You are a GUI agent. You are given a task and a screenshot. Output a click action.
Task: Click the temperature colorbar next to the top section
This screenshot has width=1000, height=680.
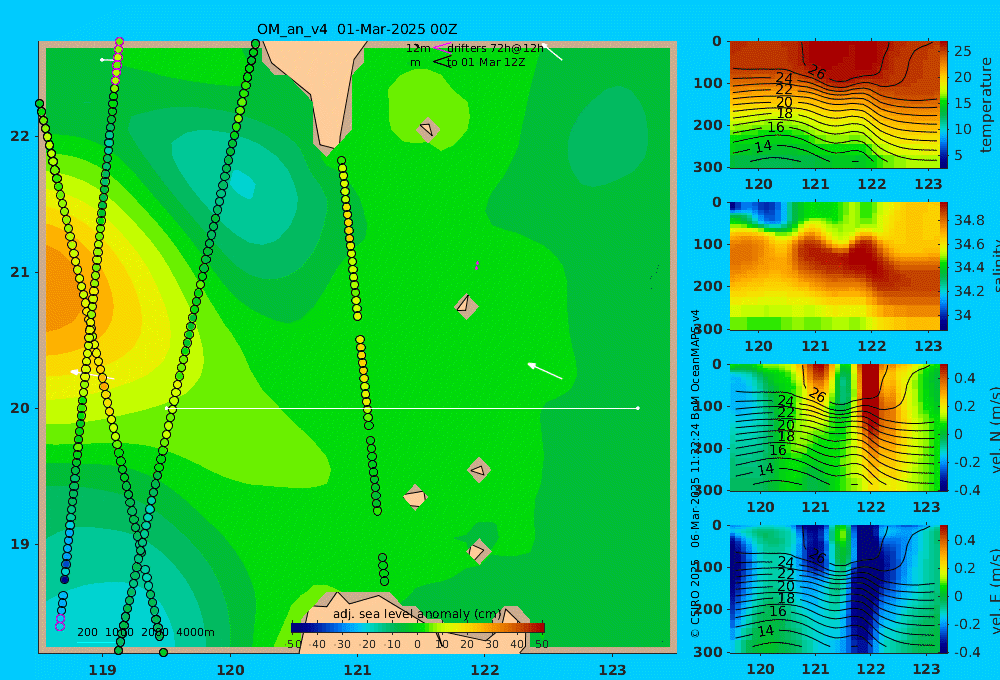coord(944,105)
